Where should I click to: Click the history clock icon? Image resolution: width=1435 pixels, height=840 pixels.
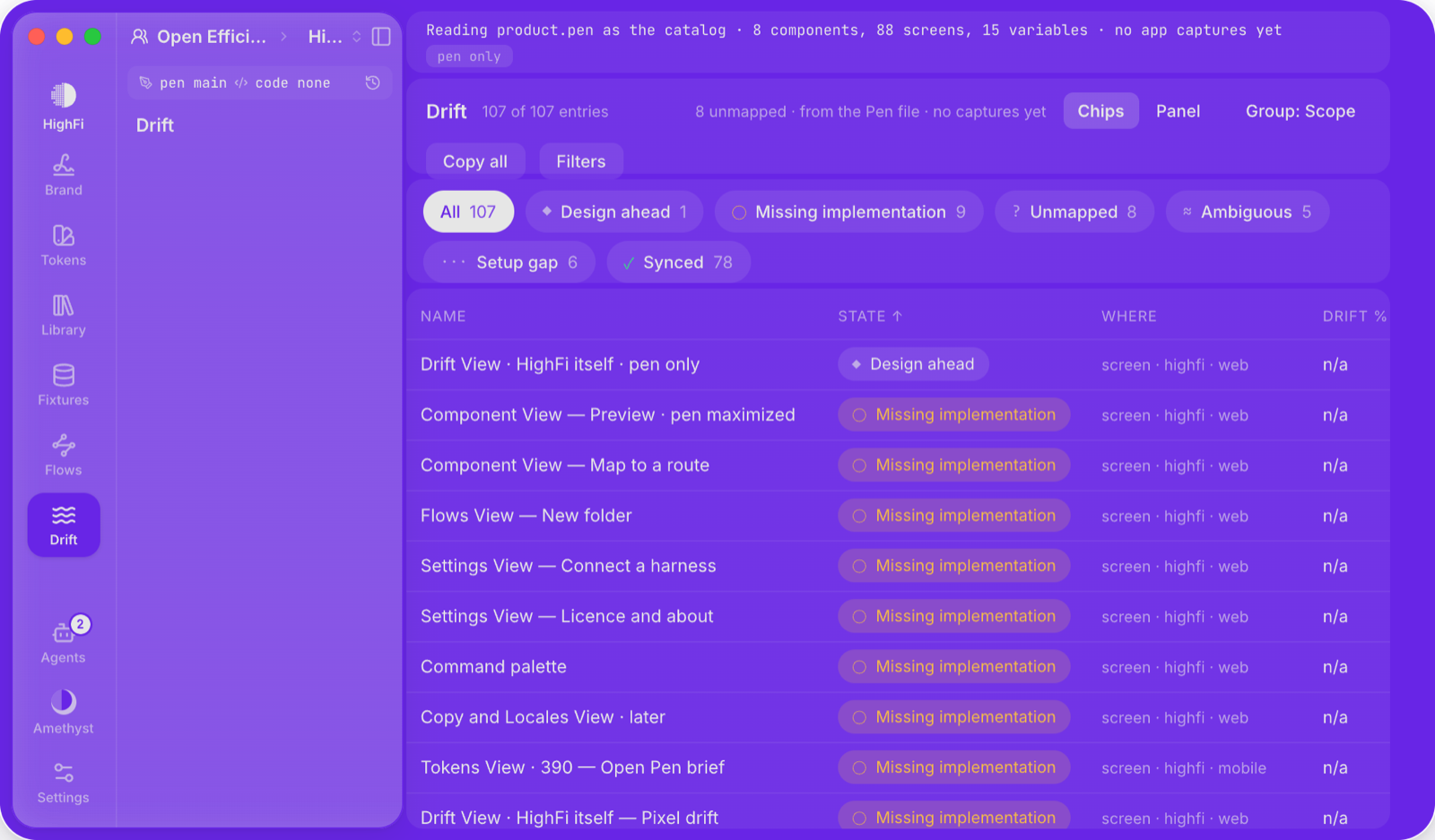click(x=373, y=82)
